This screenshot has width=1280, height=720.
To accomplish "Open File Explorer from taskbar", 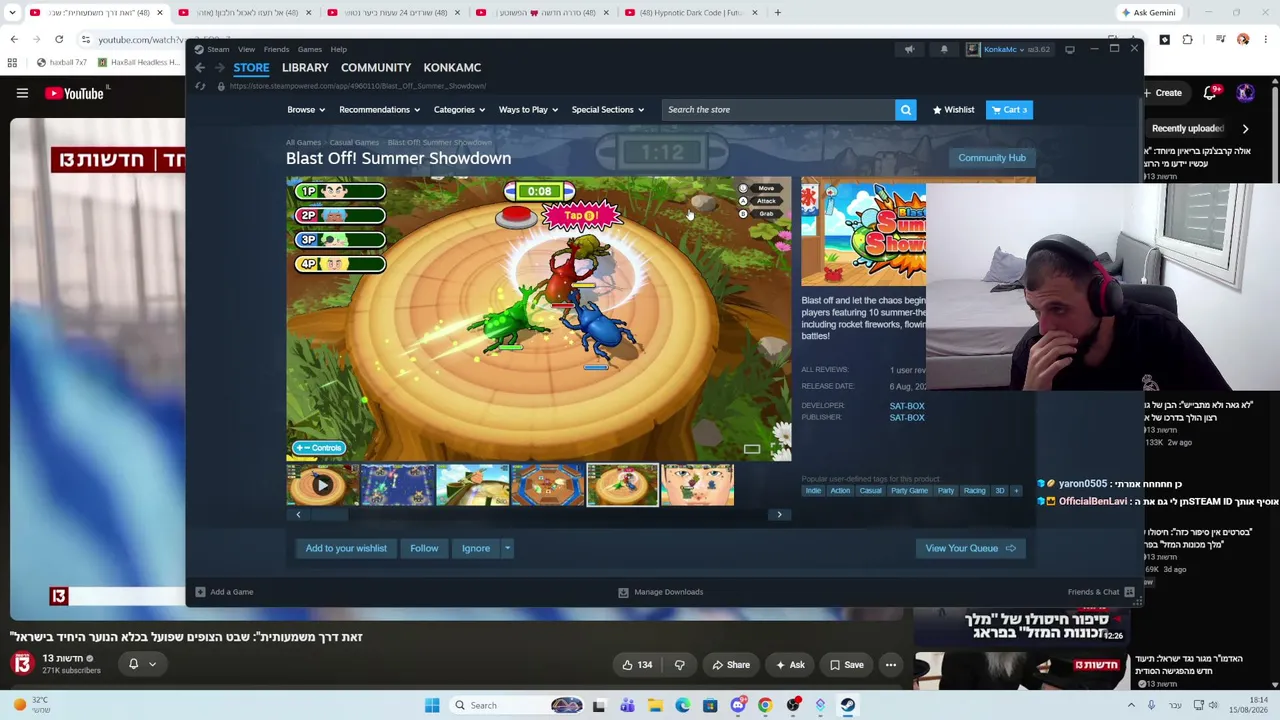I will [x=655, y=706].
